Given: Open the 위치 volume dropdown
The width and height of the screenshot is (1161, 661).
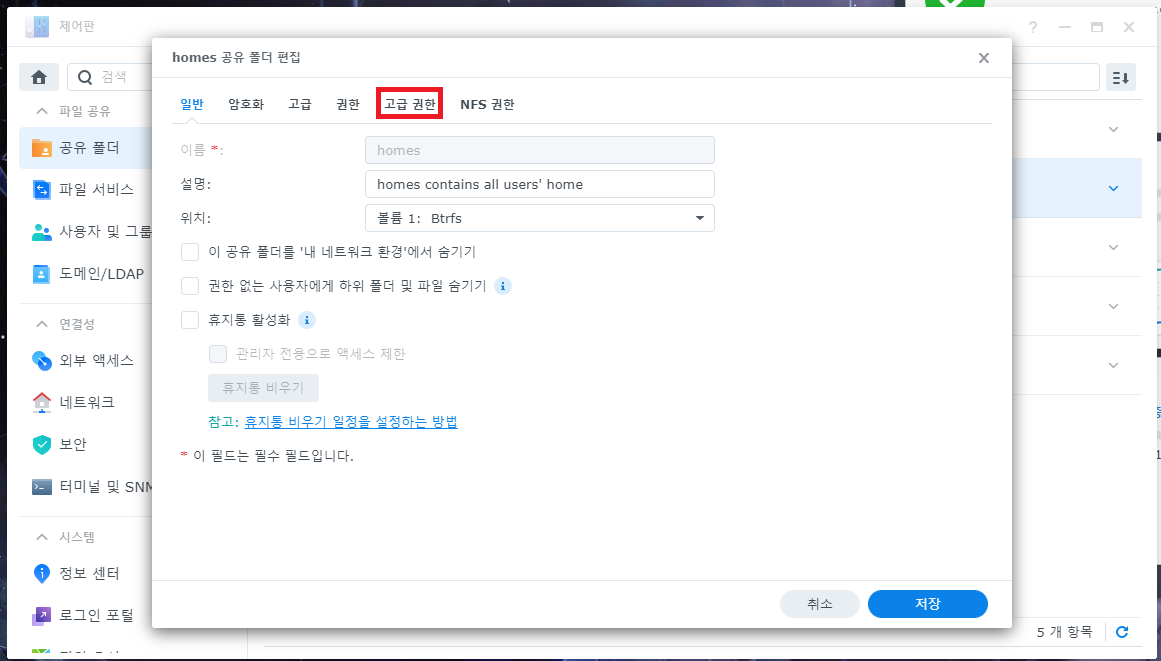Looking at the screenshot, I should 539,218.
